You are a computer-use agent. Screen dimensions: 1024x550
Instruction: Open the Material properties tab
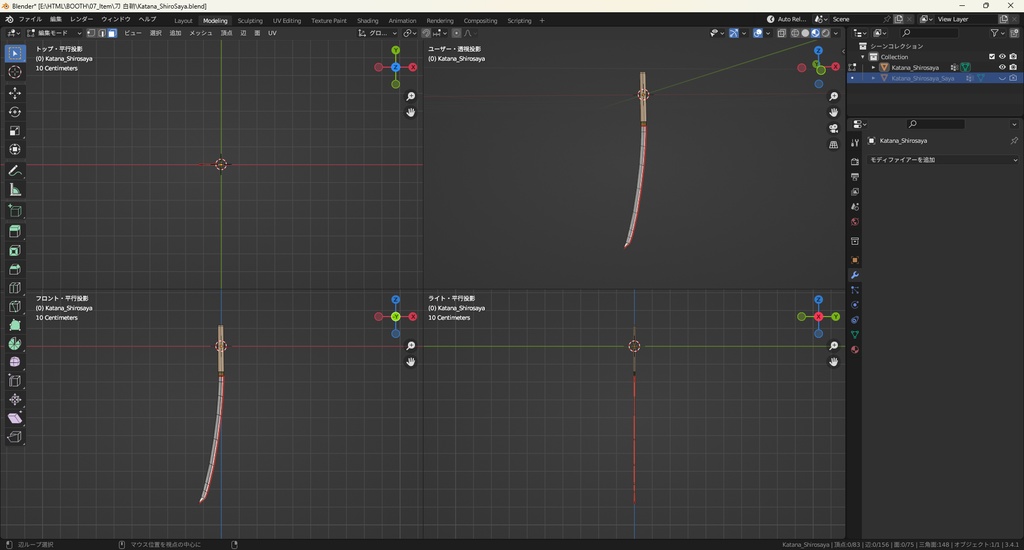coord(855,349)
